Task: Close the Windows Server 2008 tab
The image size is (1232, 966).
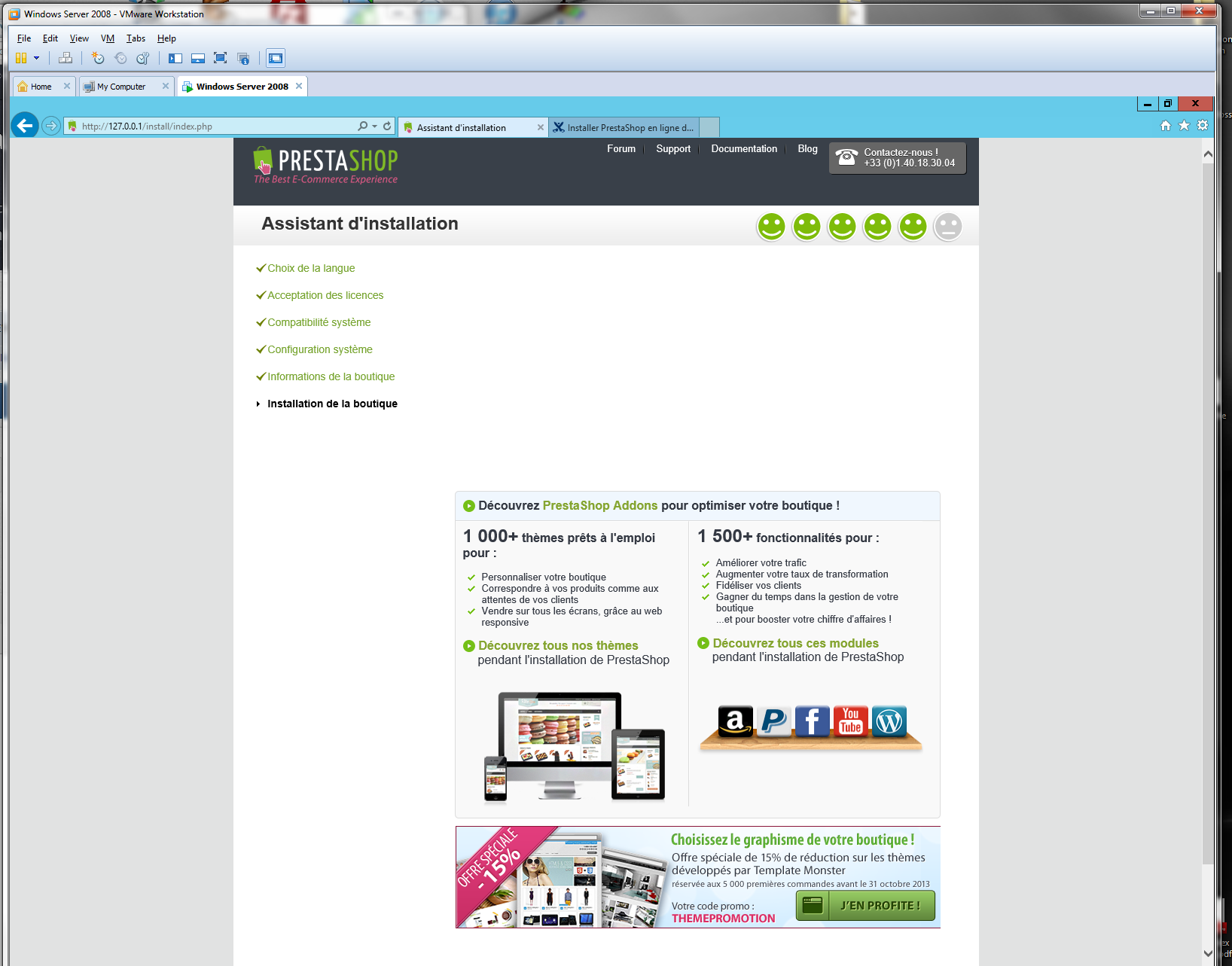Action: (299, 86)
